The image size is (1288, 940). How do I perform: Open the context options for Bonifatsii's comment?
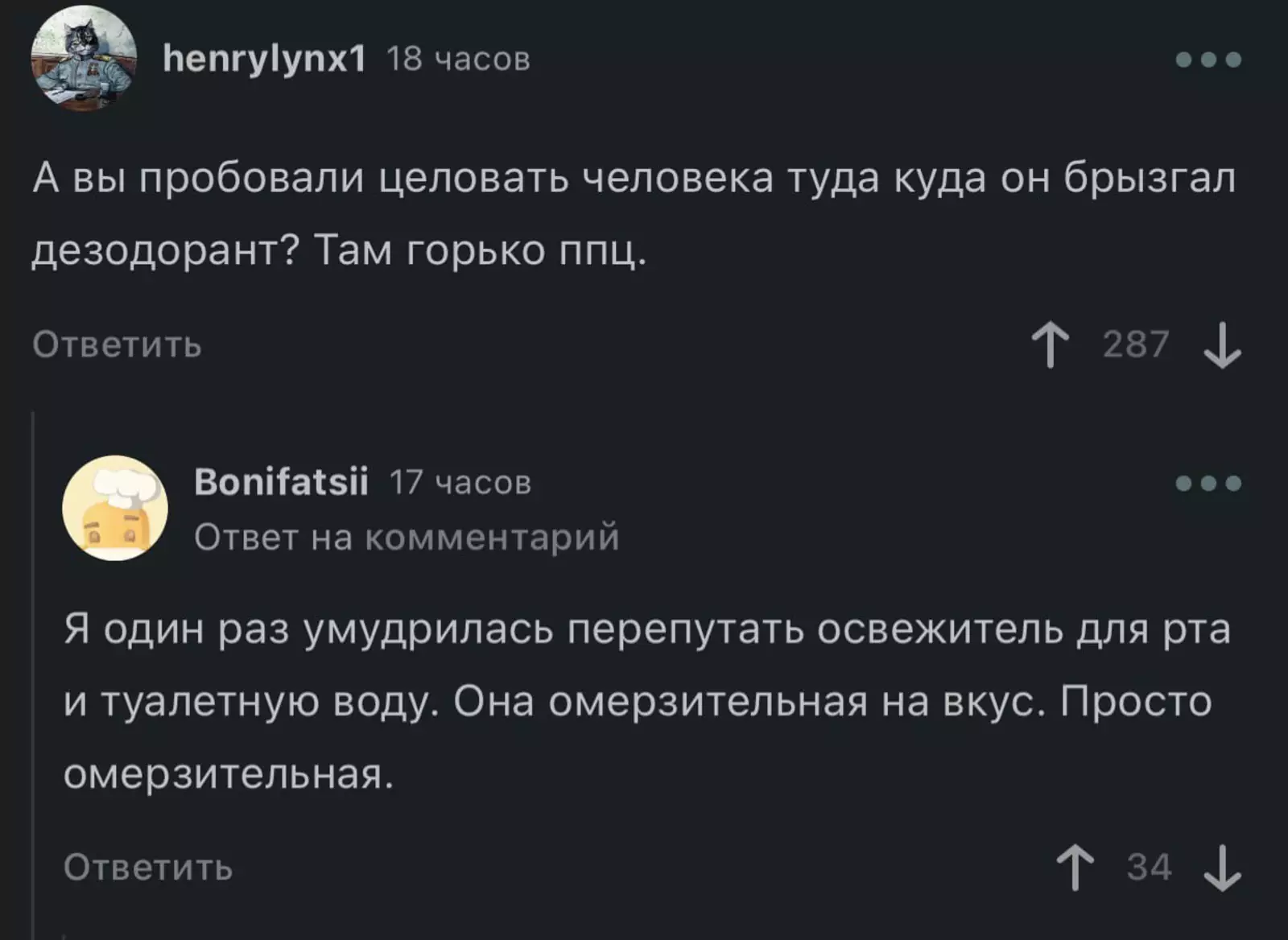click(1207, 483)
